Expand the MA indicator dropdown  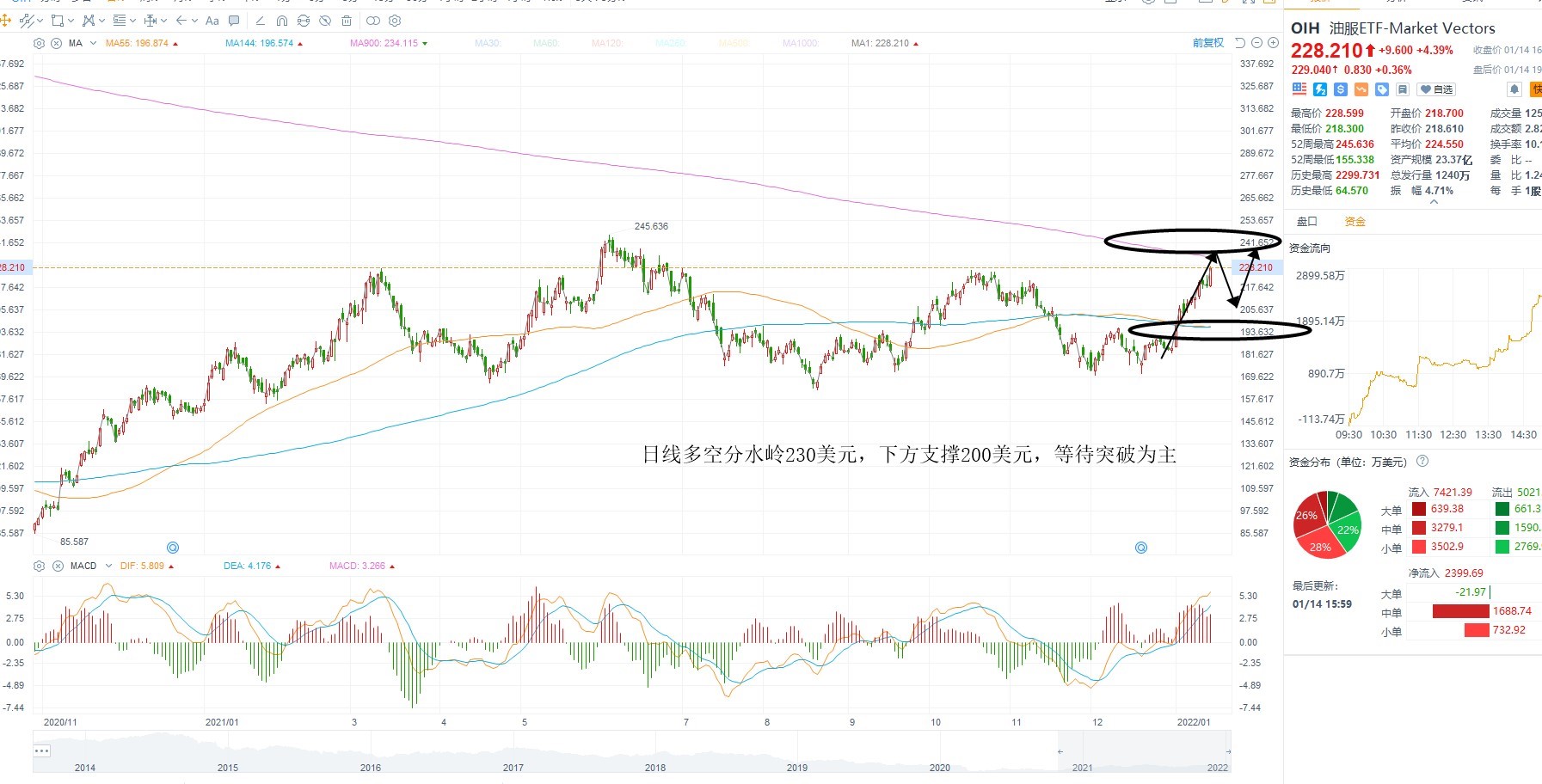click(x=93, y=43)
